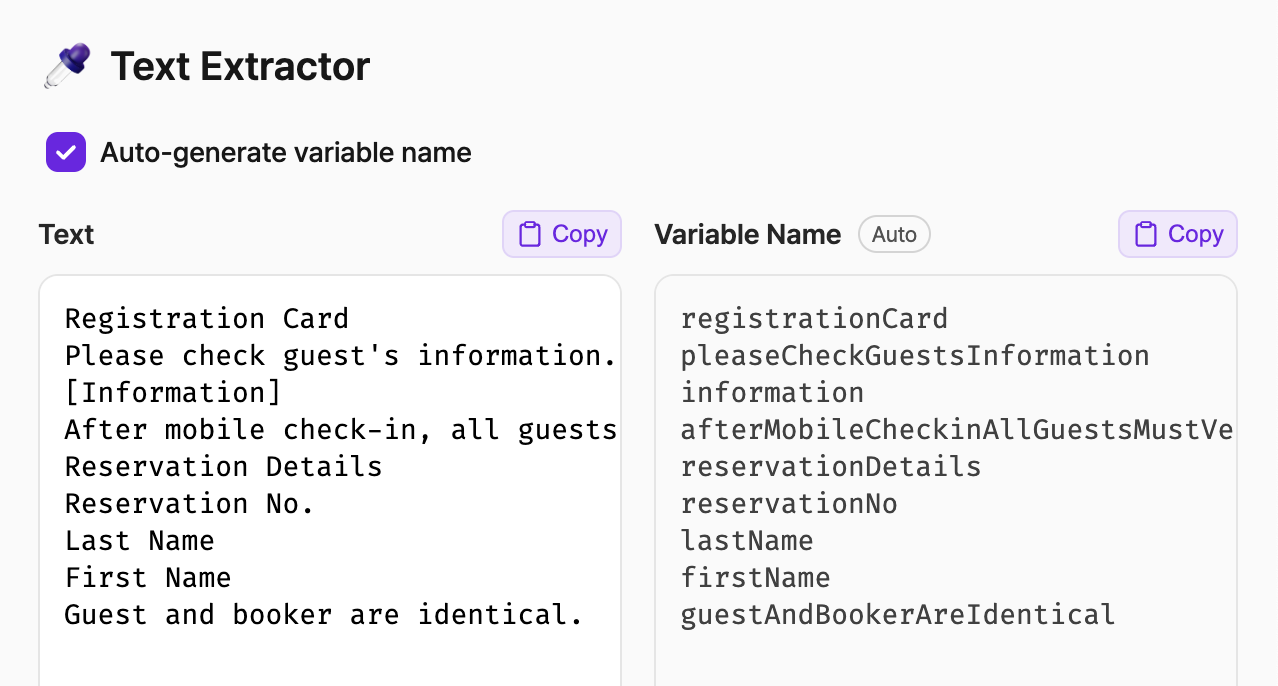Screen dimensions: 1278x686
Task: Click the "Registration Card" text line
Action: 207,319
